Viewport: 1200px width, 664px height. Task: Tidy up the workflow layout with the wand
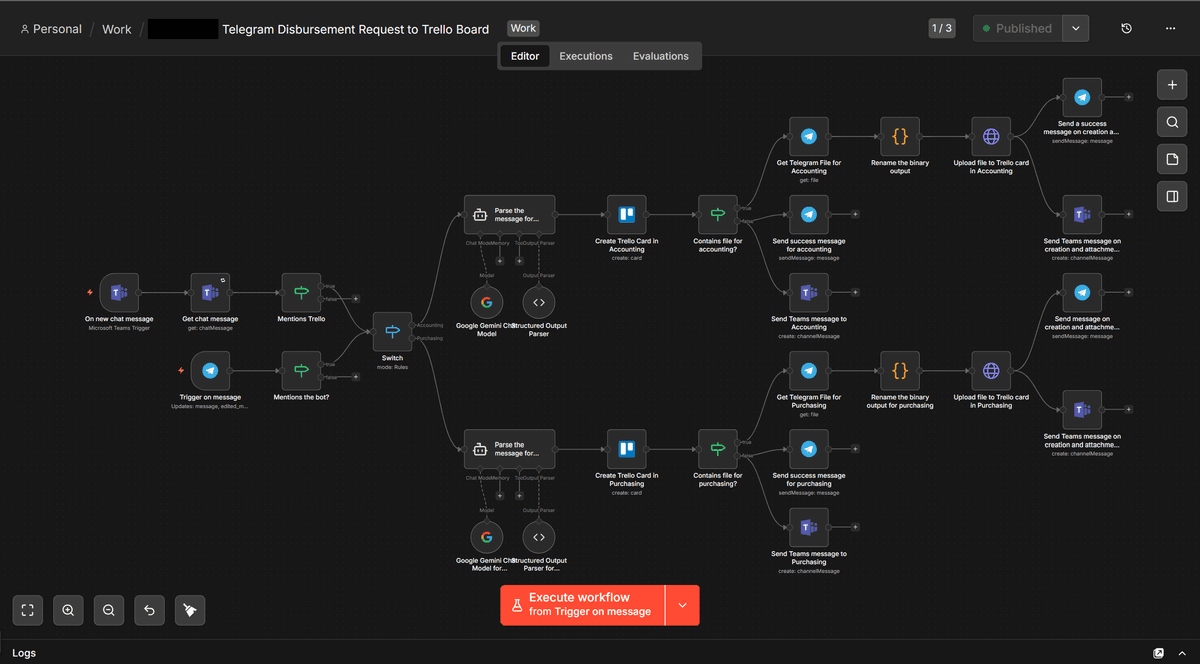pos(190,610)
